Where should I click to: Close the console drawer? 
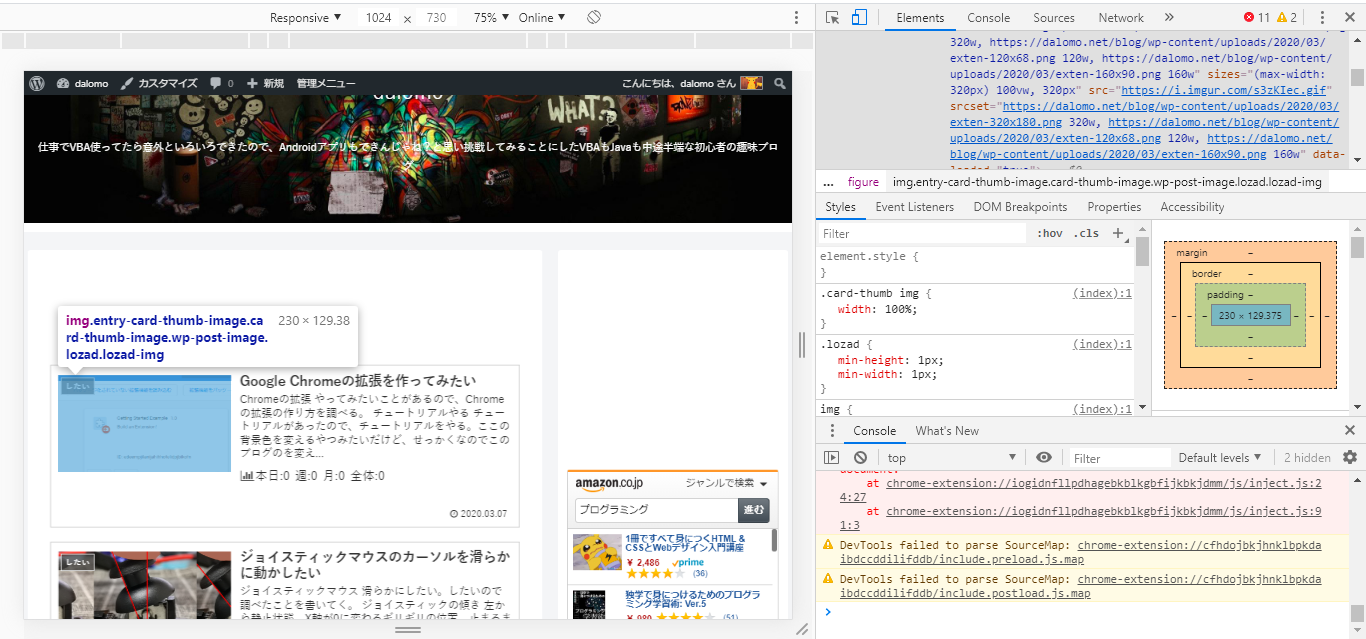[x=1349, y=431]
